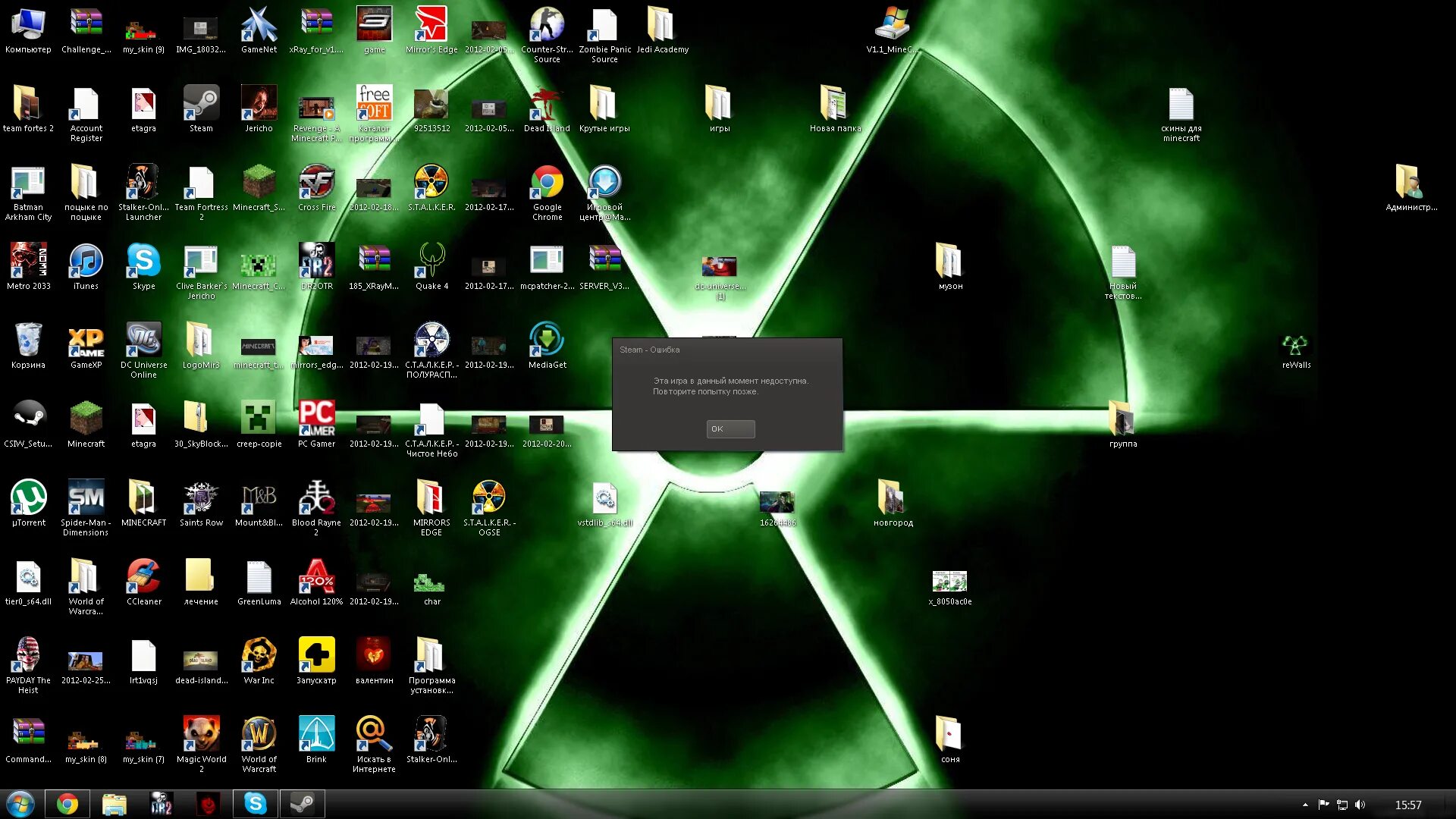Switch to Skype in the taskbar
Image resolution: width=1456 pixels, height=819 pixels.
255,804
